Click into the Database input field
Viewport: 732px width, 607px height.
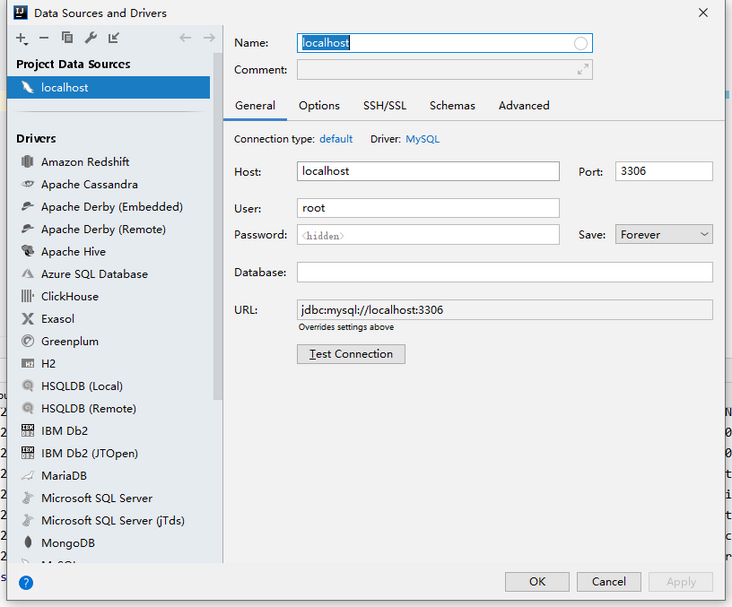[x=504, y=272]
